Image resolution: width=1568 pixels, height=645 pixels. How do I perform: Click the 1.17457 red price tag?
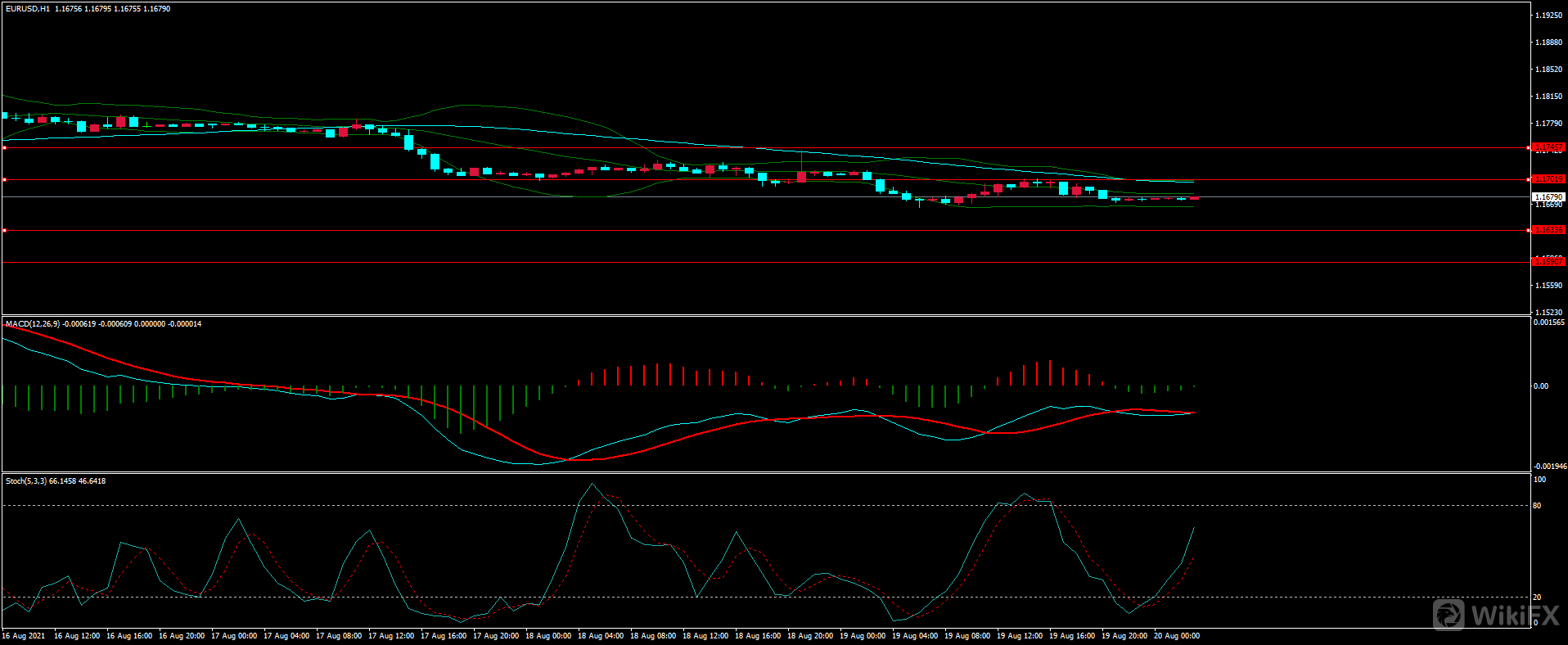pyautogui.click(x=1548, y=148)
